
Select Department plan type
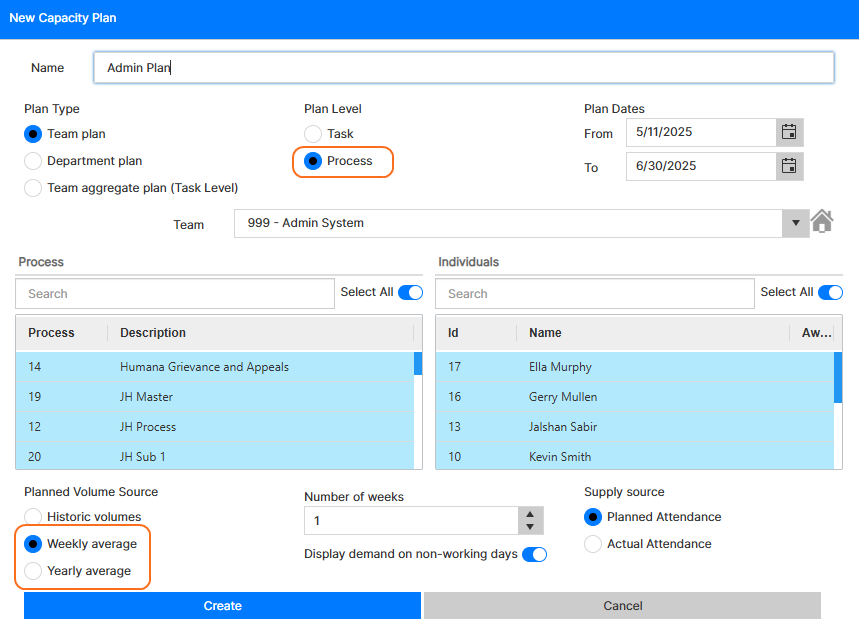(33, 161)
